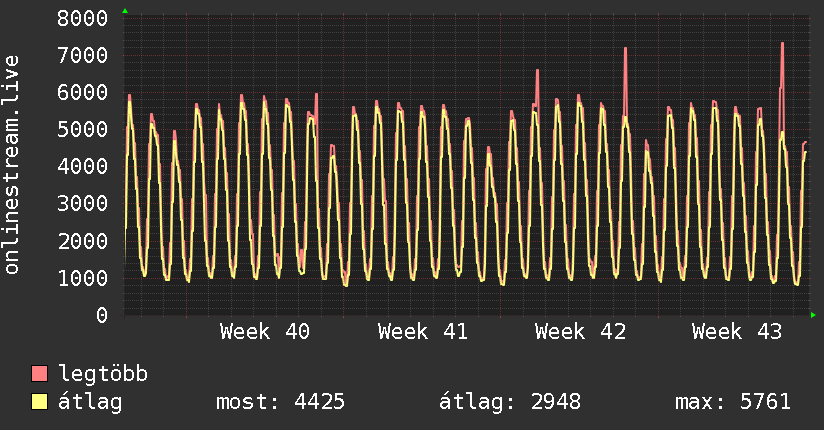
Task: Click the Week 41 axis label
Action: pyautogui.click(x=423, y=332)
